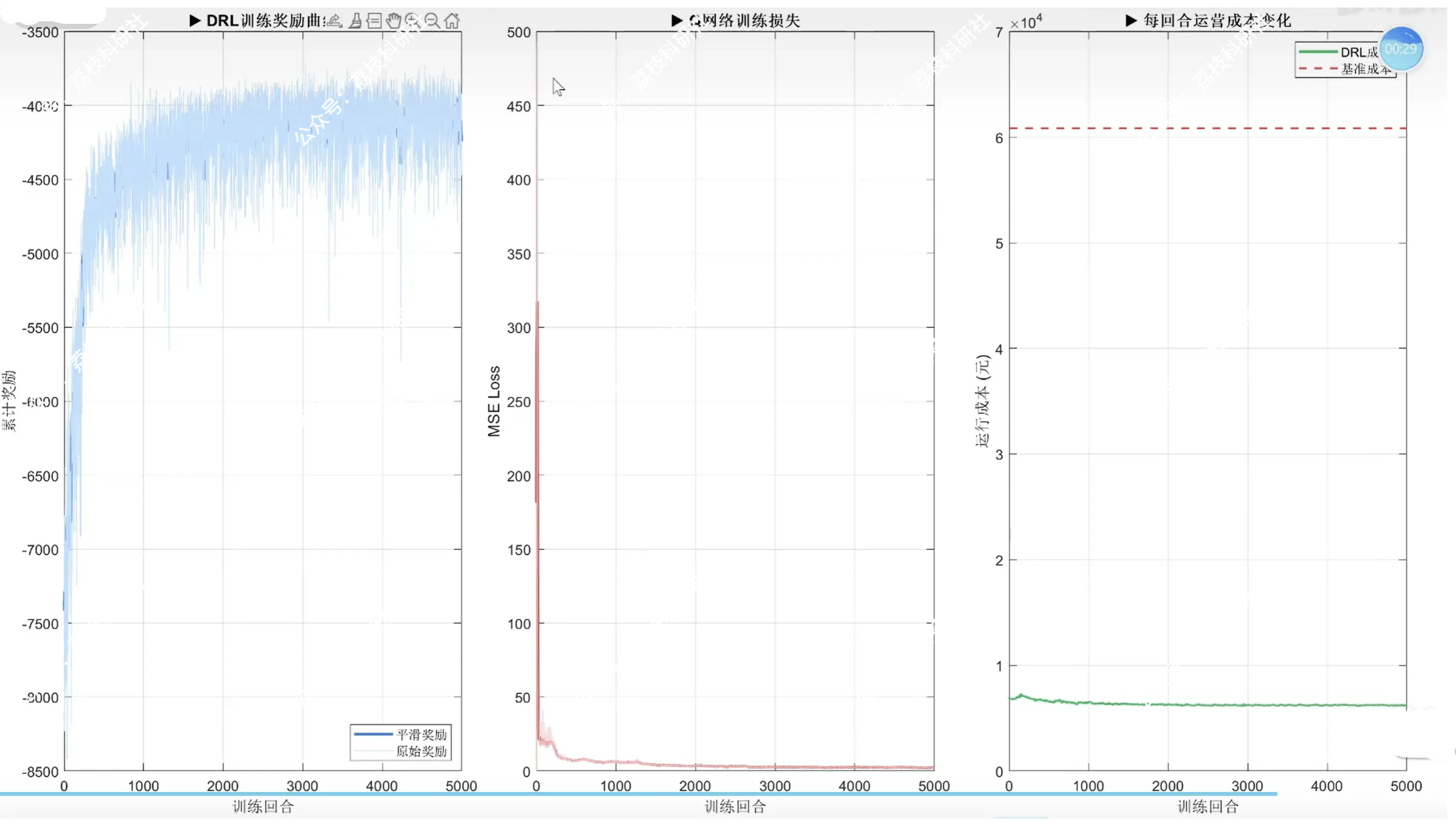Click the blue 00:29 timer bubble

point(1400,49)
